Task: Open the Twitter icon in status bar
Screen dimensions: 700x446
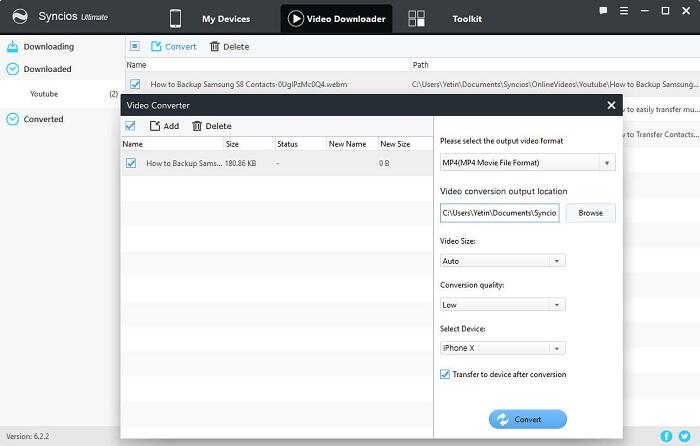Action: [x=685, y=436]
